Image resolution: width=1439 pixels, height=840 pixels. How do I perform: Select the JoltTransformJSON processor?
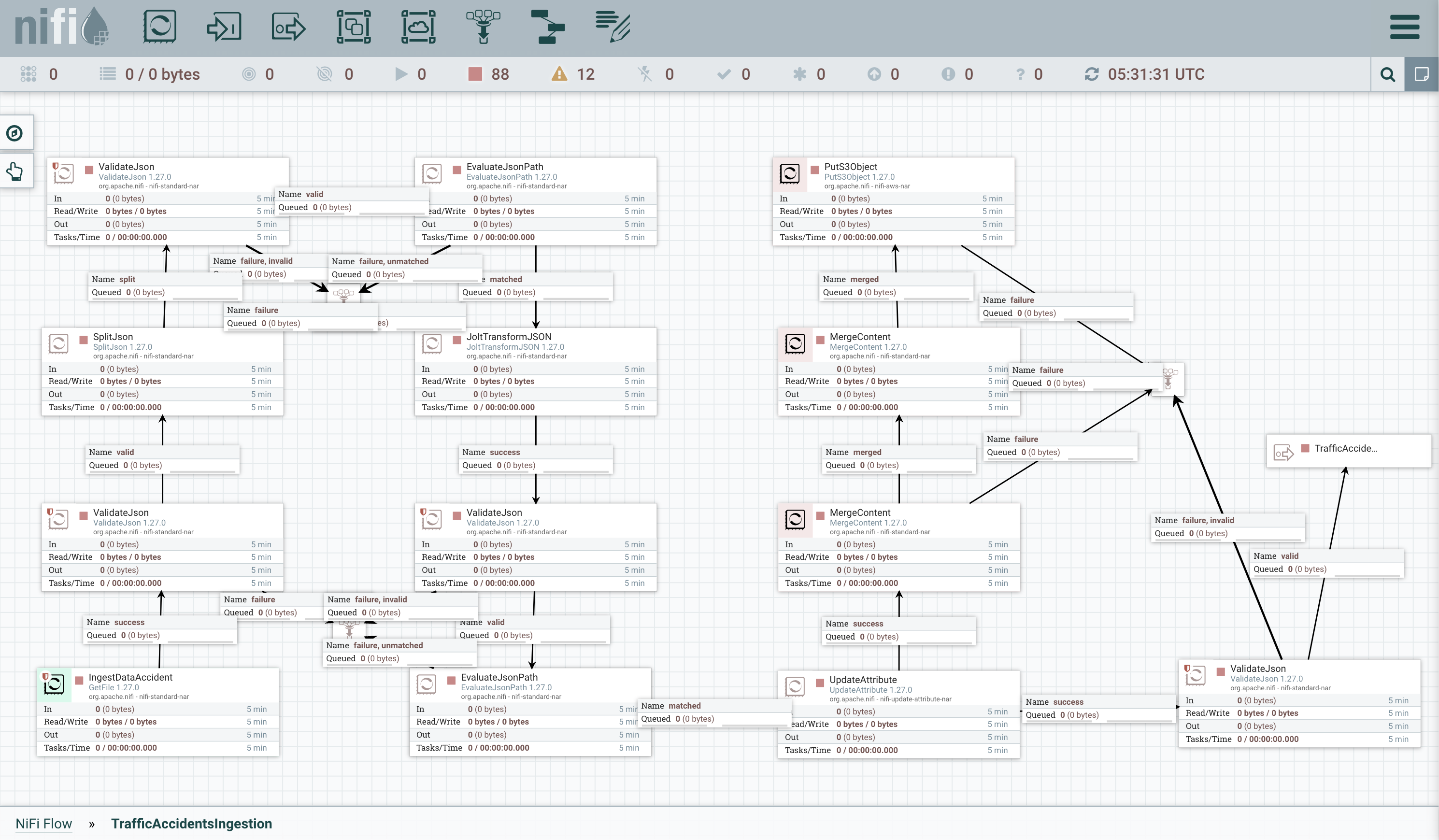(536, 372)
